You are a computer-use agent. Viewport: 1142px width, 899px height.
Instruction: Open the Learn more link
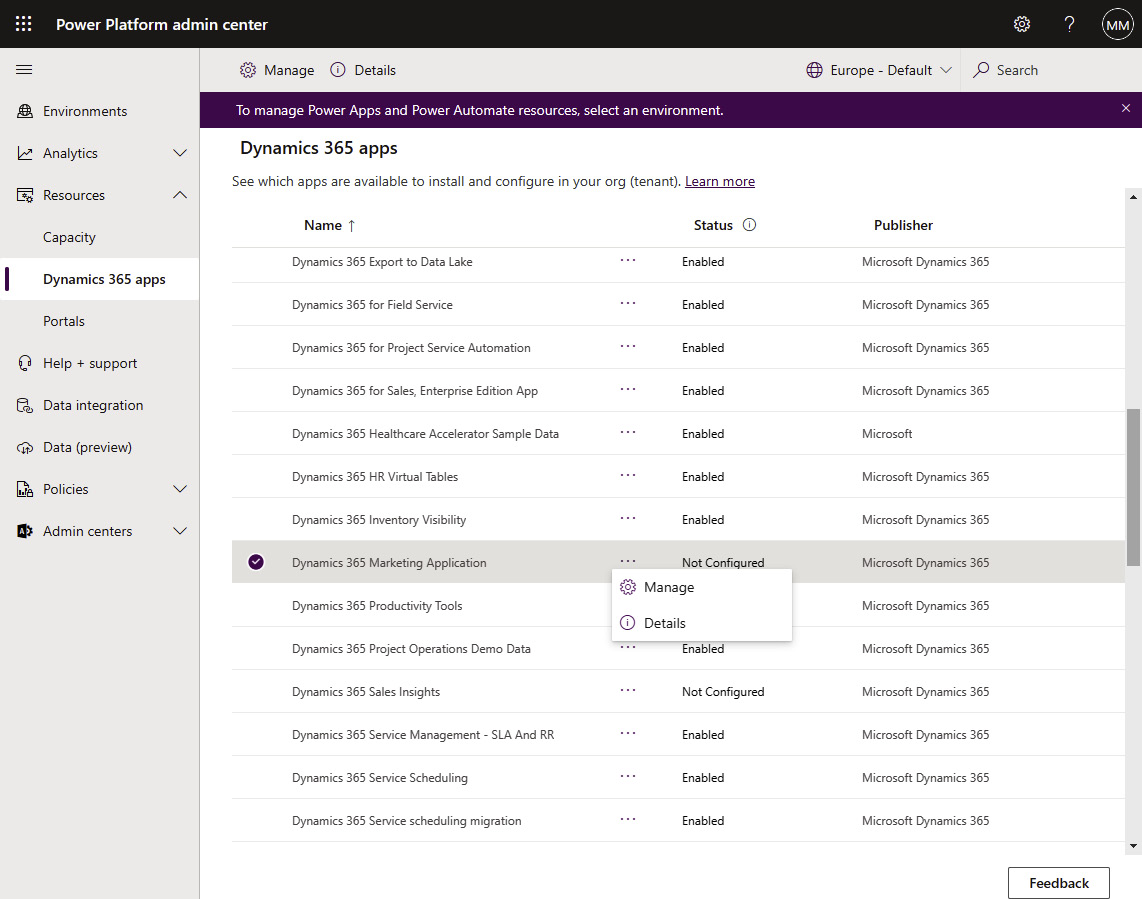click(x=720, y=181)
